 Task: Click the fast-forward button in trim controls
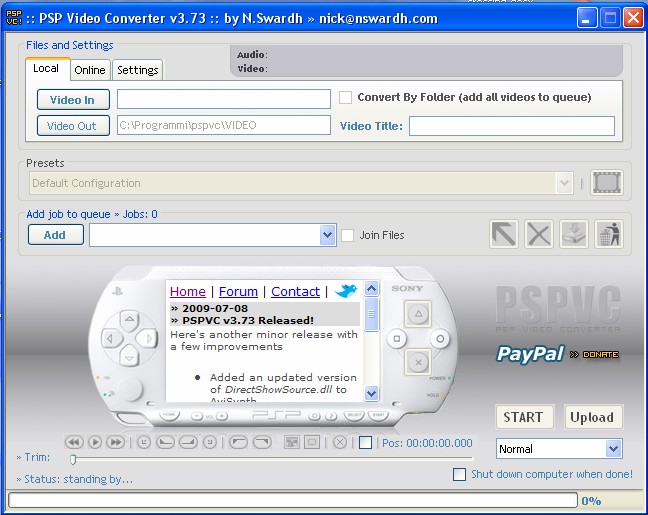(115, 442)
